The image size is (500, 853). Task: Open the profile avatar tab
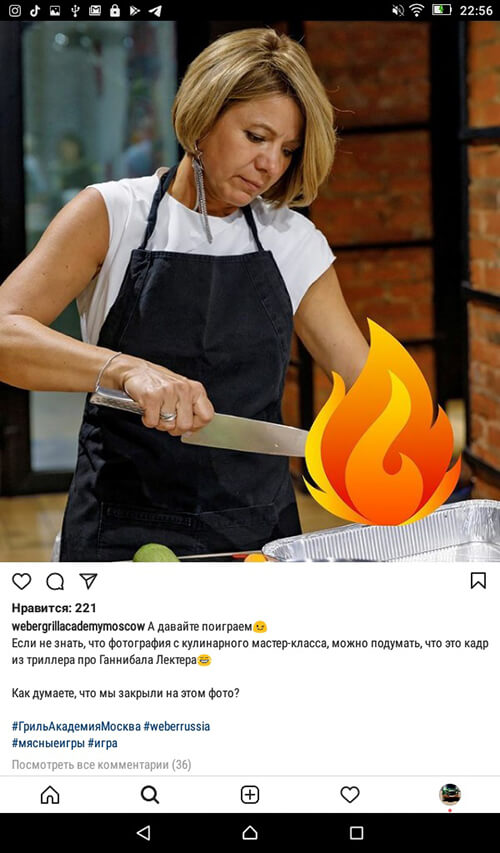click(450, 794)
